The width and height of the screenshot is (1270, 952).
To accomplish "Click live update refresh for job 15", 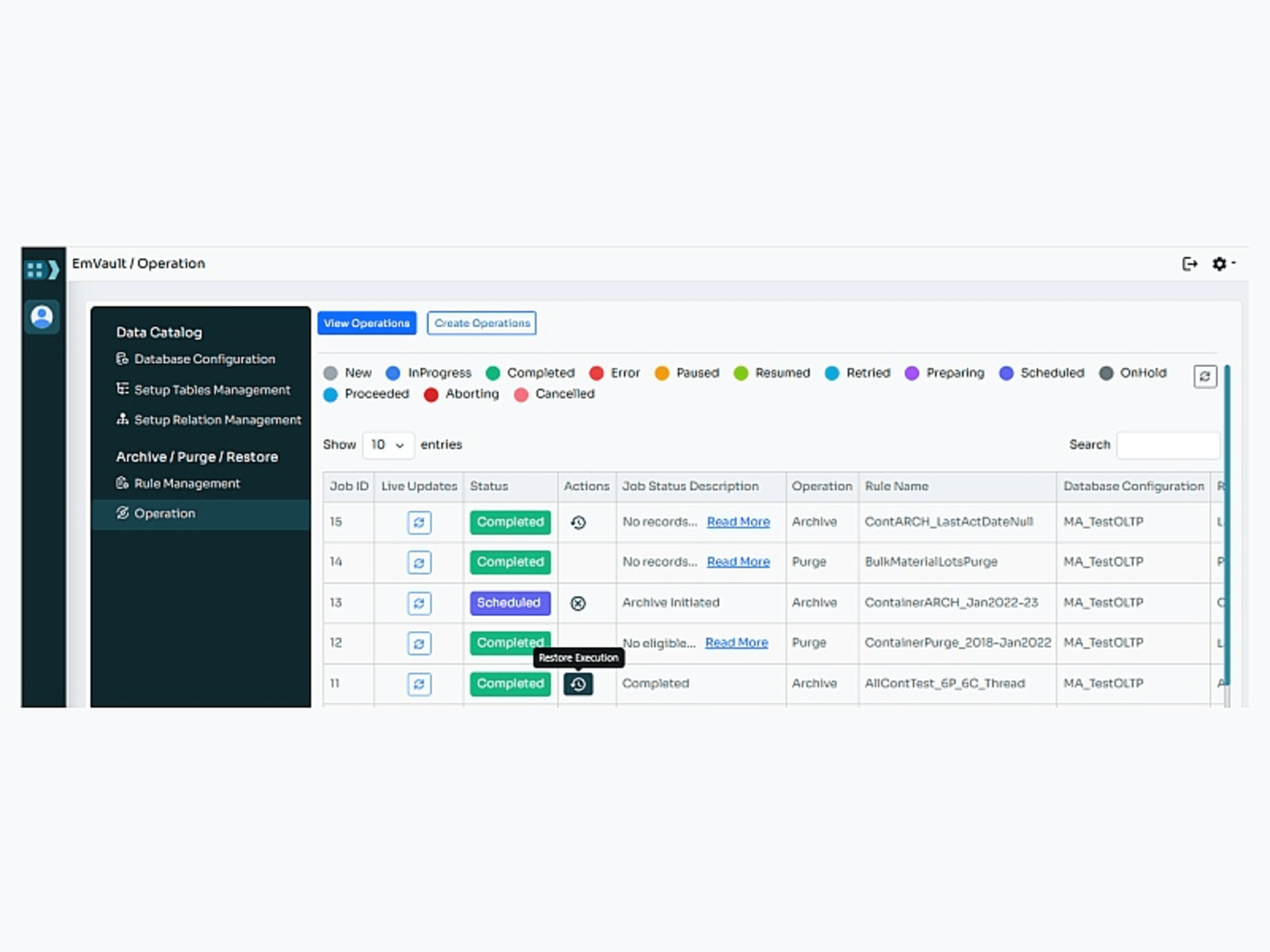I will [x=419, y=522].
